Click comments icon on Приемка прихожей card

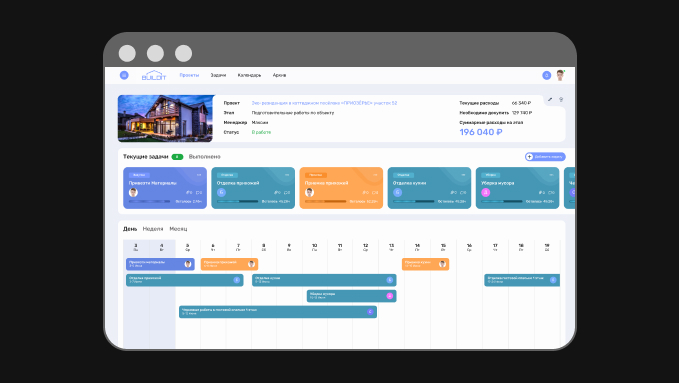tap(375, 192)
